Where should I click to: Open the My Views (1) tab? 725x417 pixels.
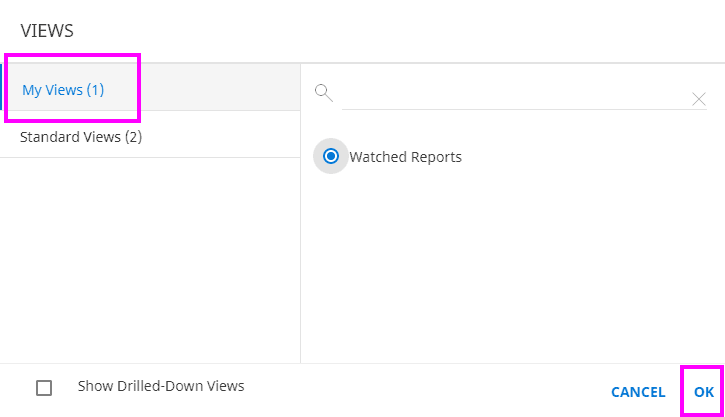click(x=63, y=90)
